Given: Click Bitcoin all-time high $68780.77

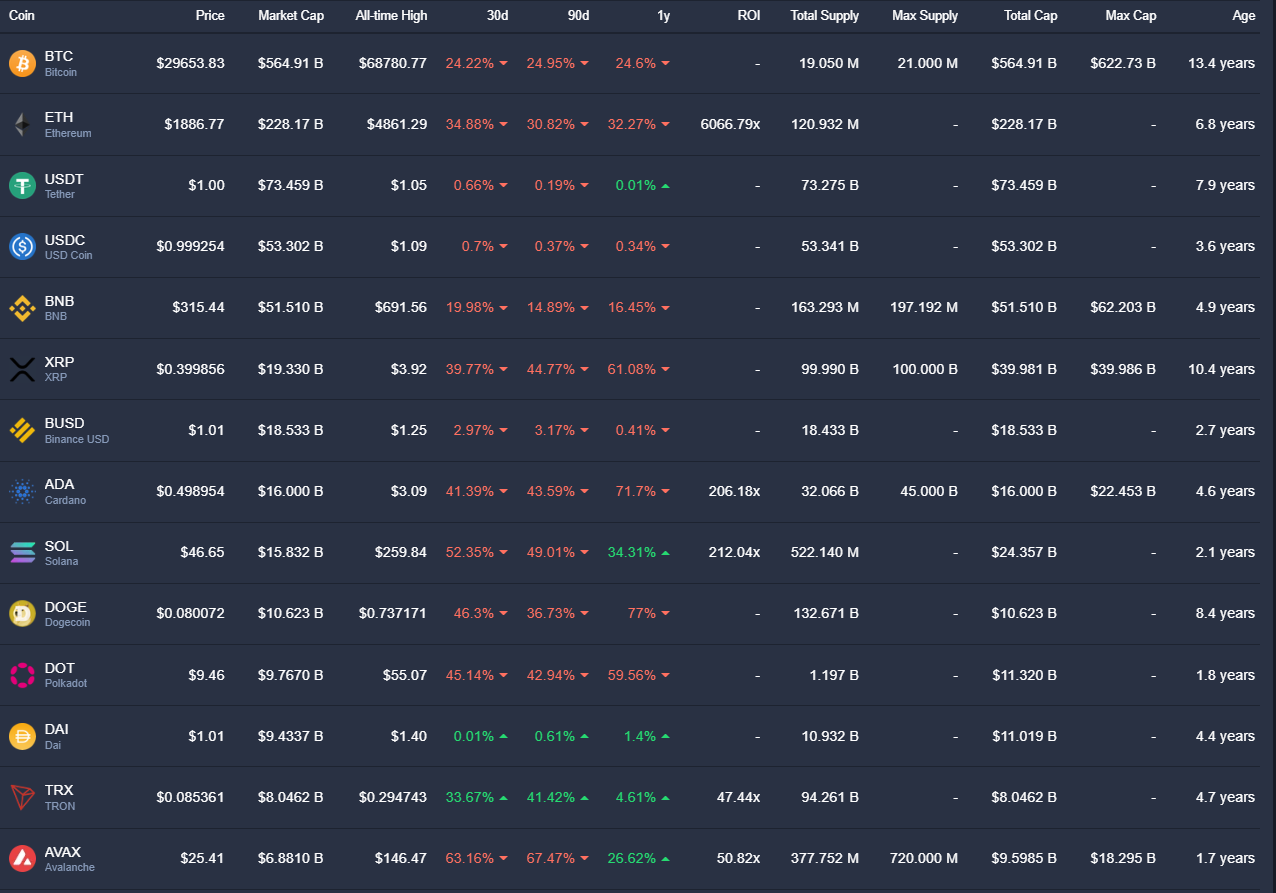Looking at the screenshot, I should (393, 63).
